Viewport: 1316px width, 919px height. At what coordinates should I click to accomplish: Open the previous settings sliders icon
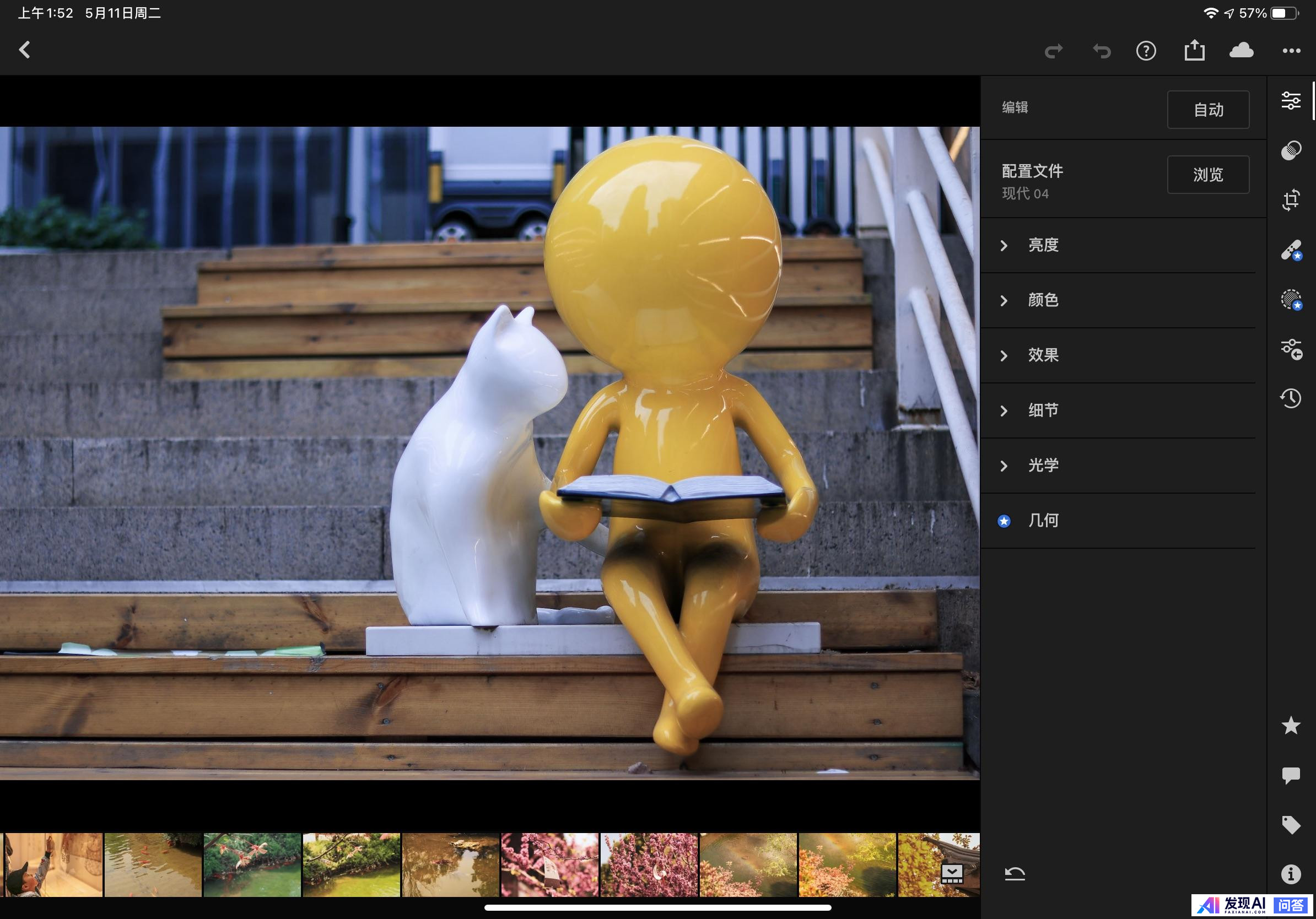(x=1291, y=349)
